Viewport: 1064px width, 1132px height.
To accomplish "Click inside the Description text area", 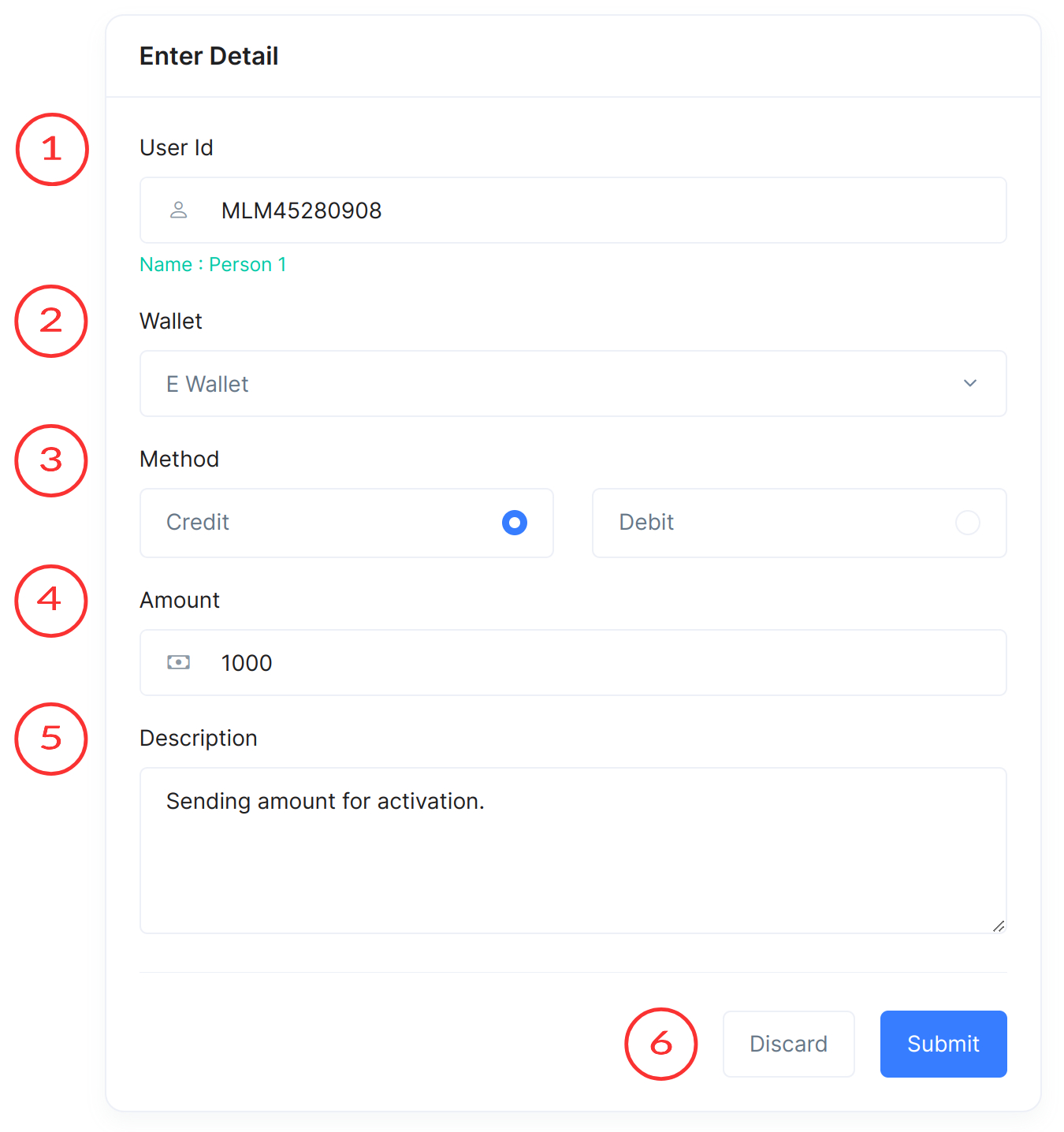I will click(x=572, y=859).
